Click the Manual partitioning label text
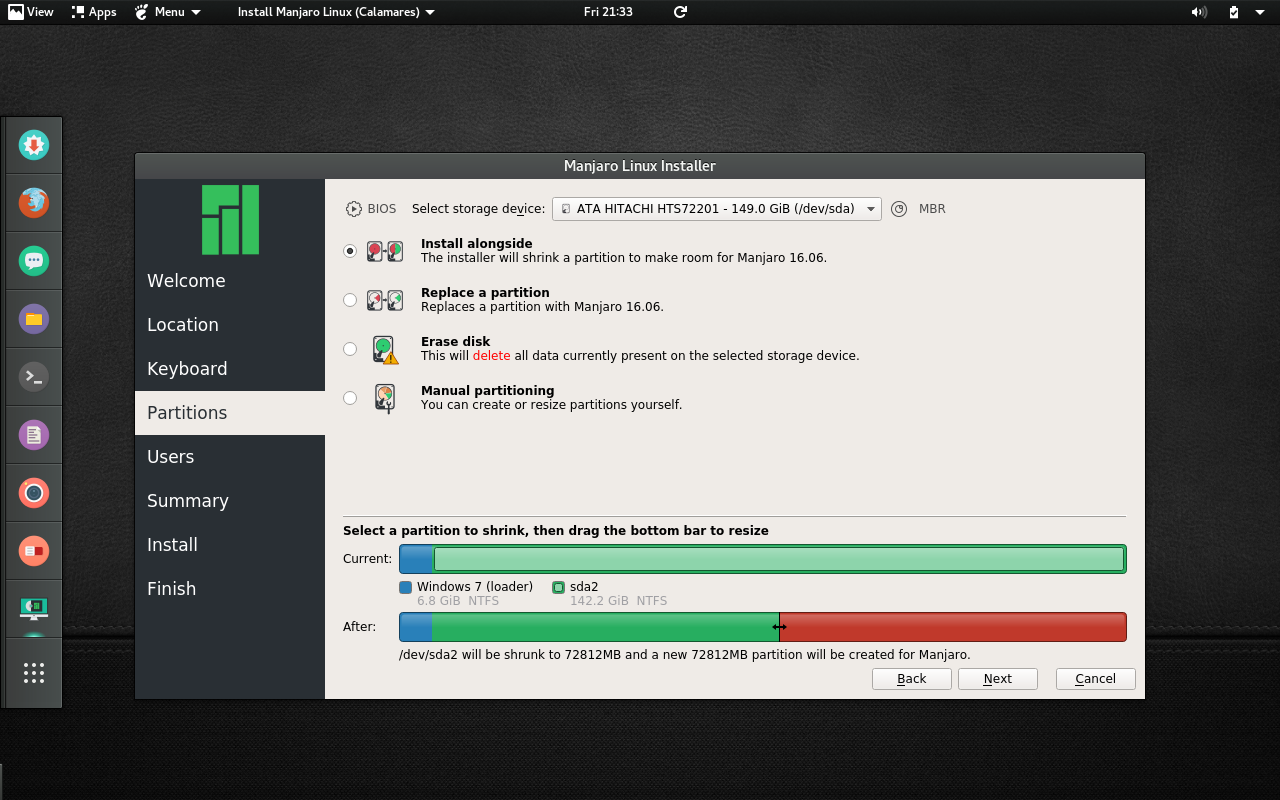Screen dimensions: 1280x800 coord(488,391)
